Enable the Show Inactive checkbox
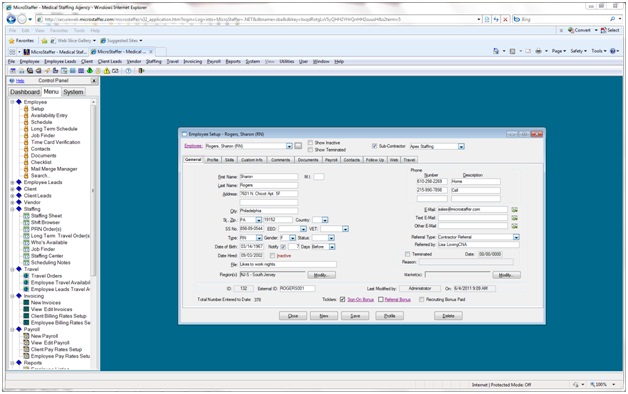This screenshot has width=628, height=394. (x=310, y=143)
